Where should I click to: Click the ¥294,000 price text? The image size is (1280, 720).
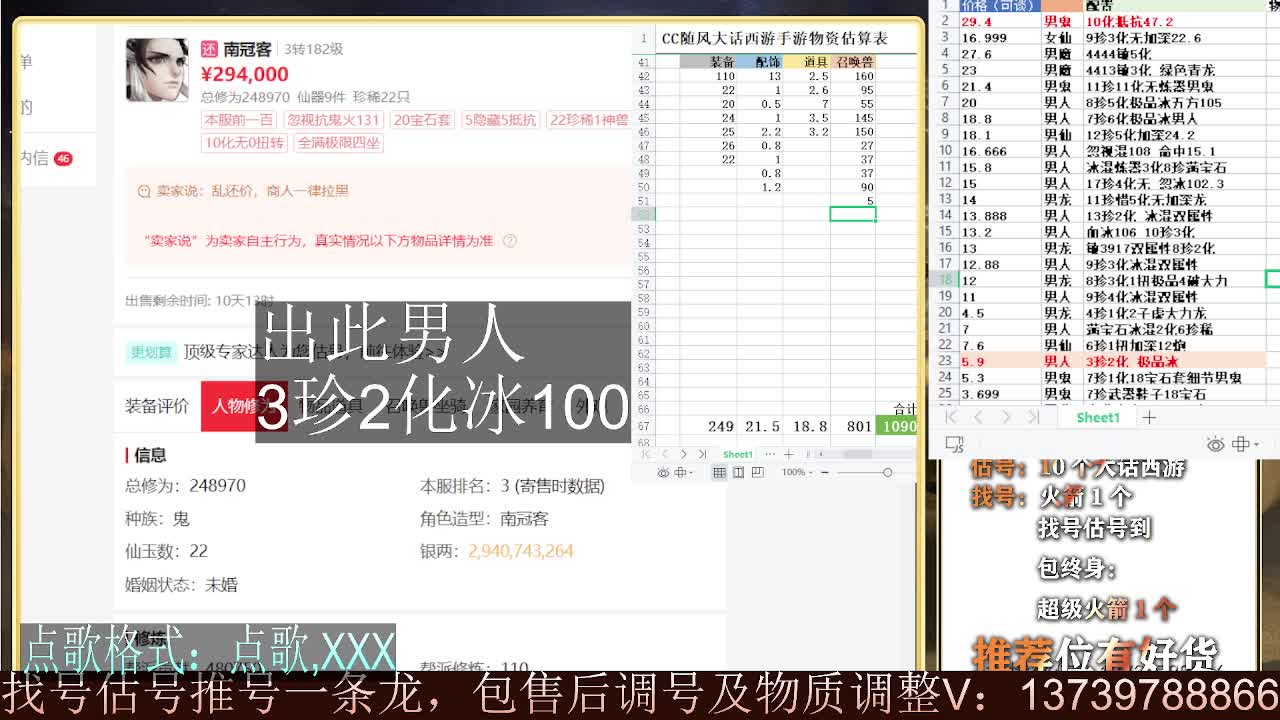pos(245,74)
